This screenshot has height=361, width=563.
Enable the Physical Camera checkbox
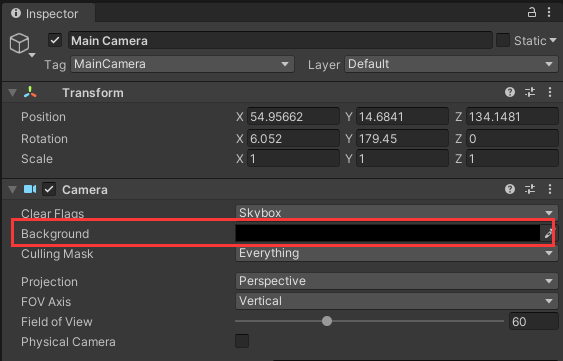pos(242,341)
